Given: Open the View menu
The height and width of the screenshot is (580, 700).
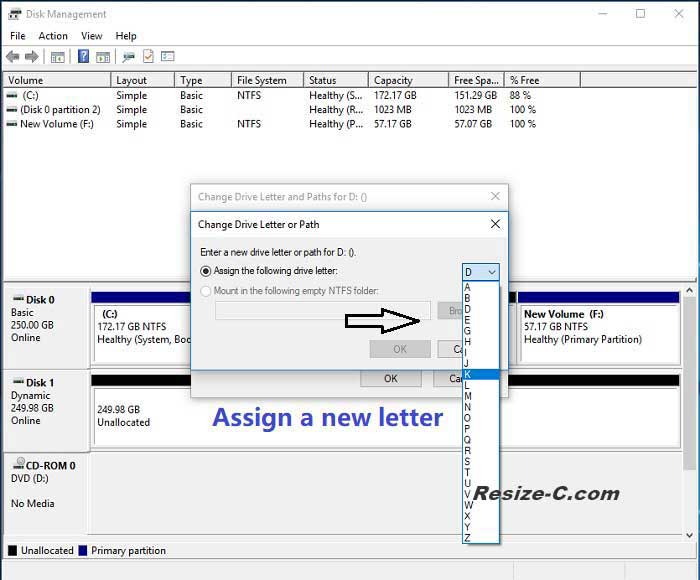Looking at the screenshot, I should coord(92,36).
